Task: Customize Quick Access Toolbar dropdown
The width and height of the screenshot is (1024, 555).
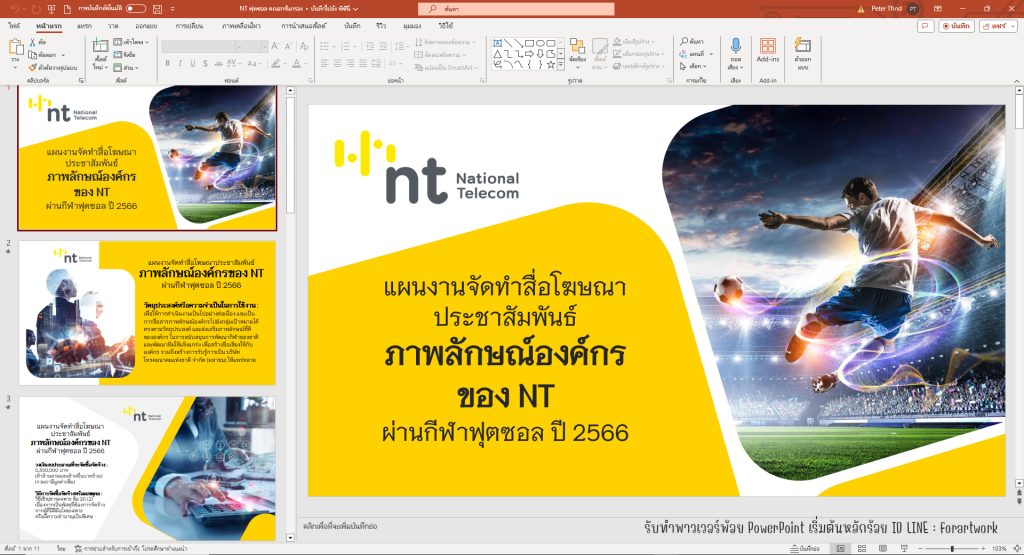Action: (x=172, y=9)
